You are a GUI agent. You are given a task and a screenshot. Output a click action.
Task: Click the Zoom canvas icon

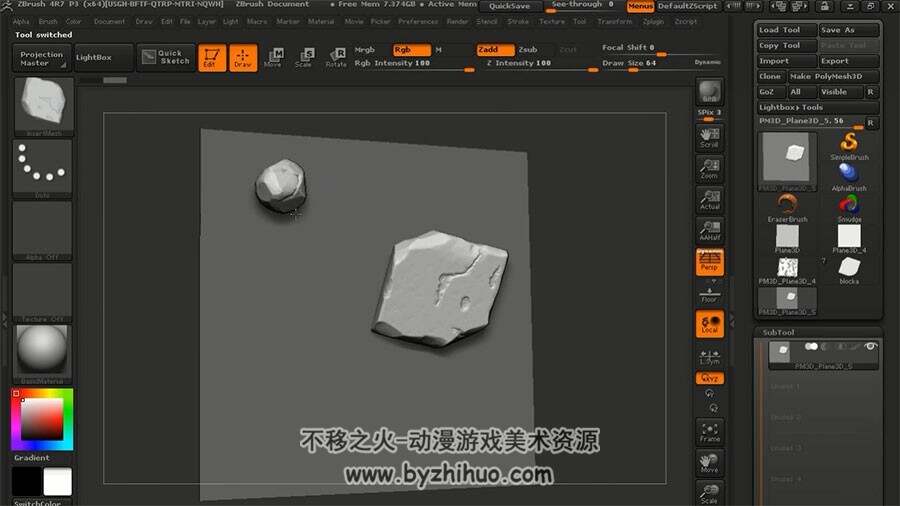709,169
